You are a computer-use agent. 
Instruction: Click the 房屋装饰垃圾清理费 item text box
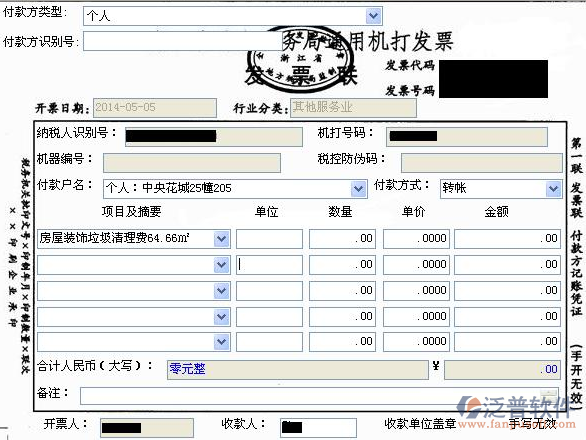126,239
